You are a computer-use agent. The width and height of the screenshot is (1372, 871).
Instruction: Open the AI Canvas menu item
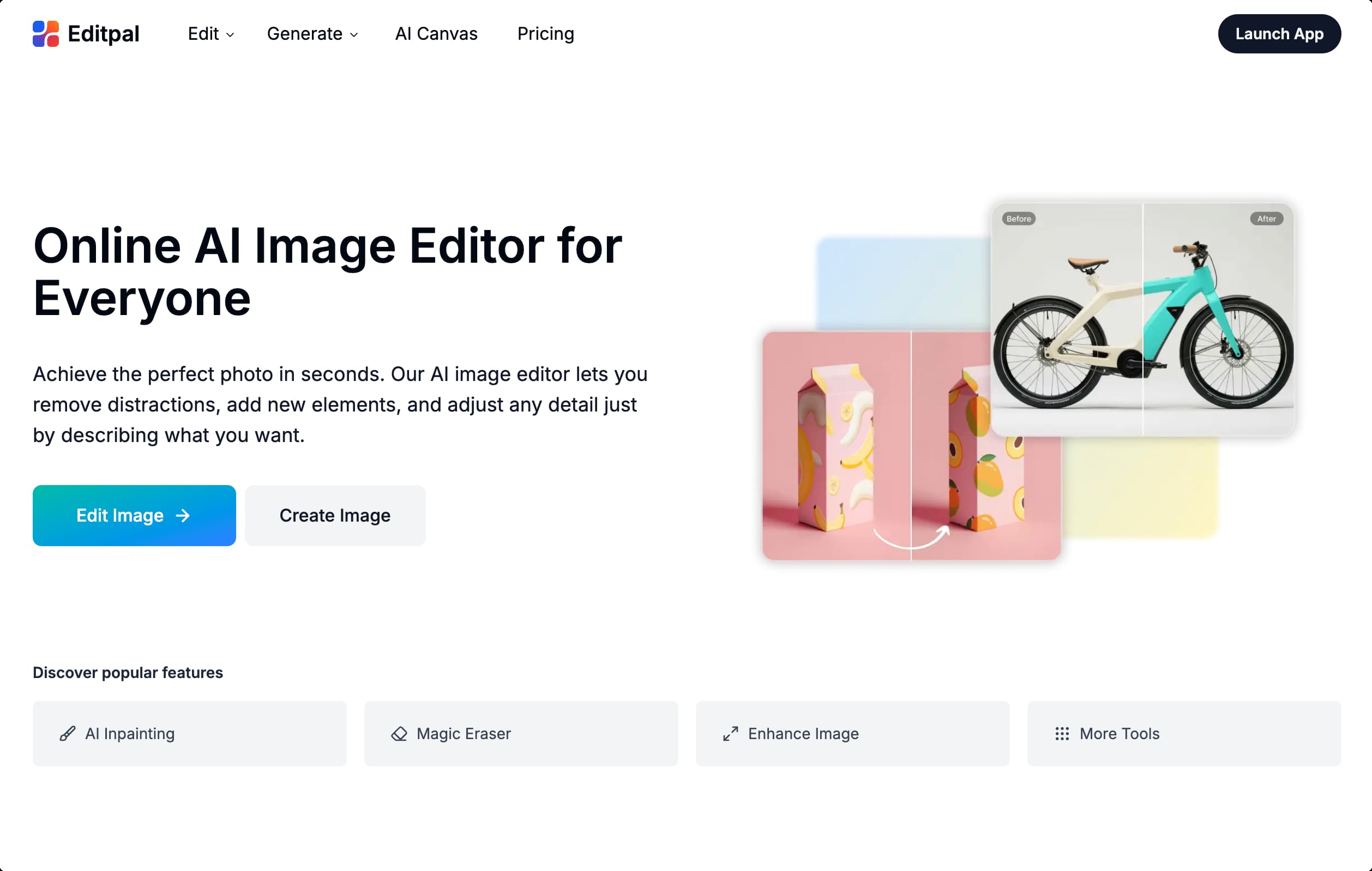tap(436, 34)
